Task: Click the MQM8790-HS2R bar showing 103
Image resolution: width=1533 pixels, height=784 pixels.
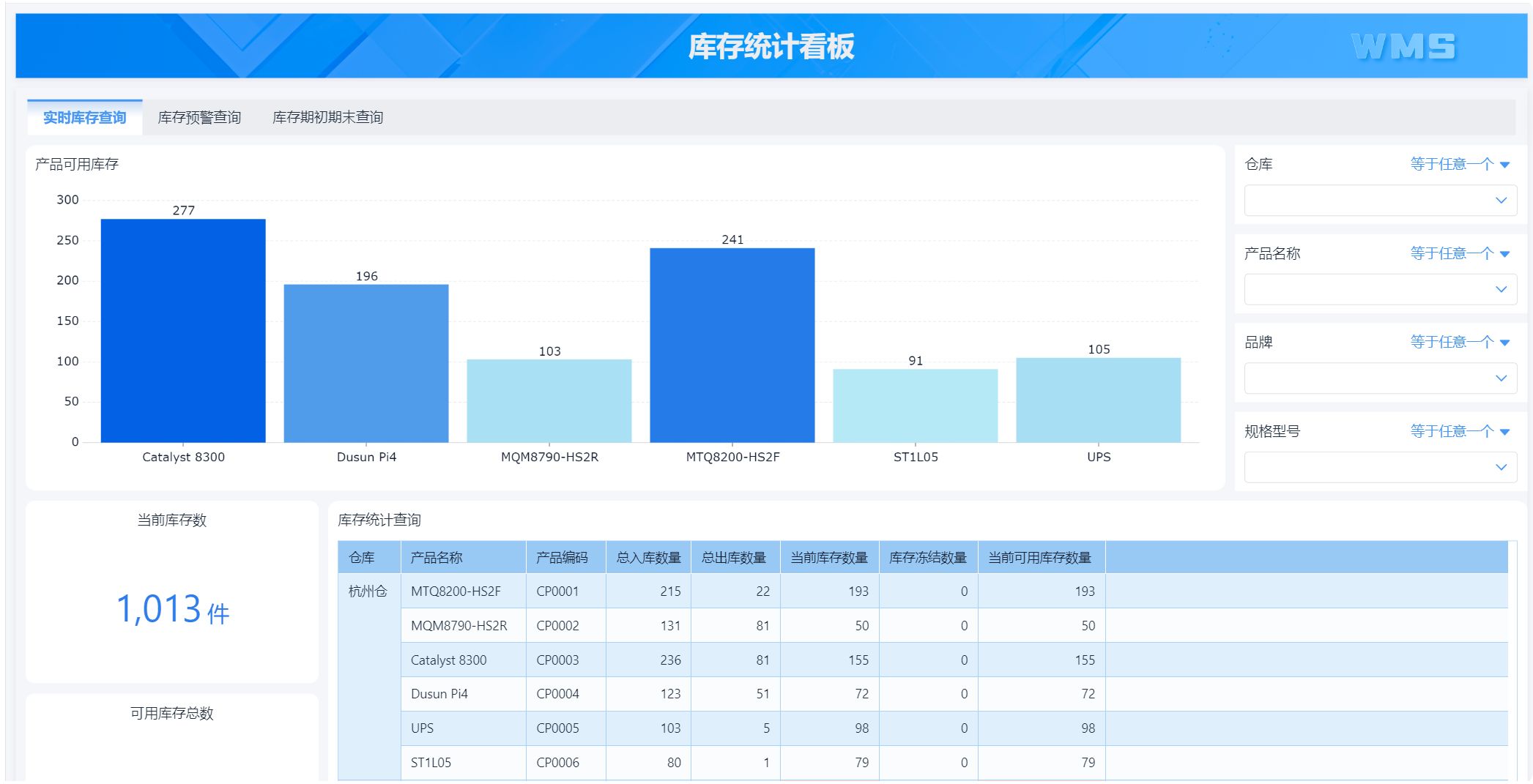Action: pos(549,400)
